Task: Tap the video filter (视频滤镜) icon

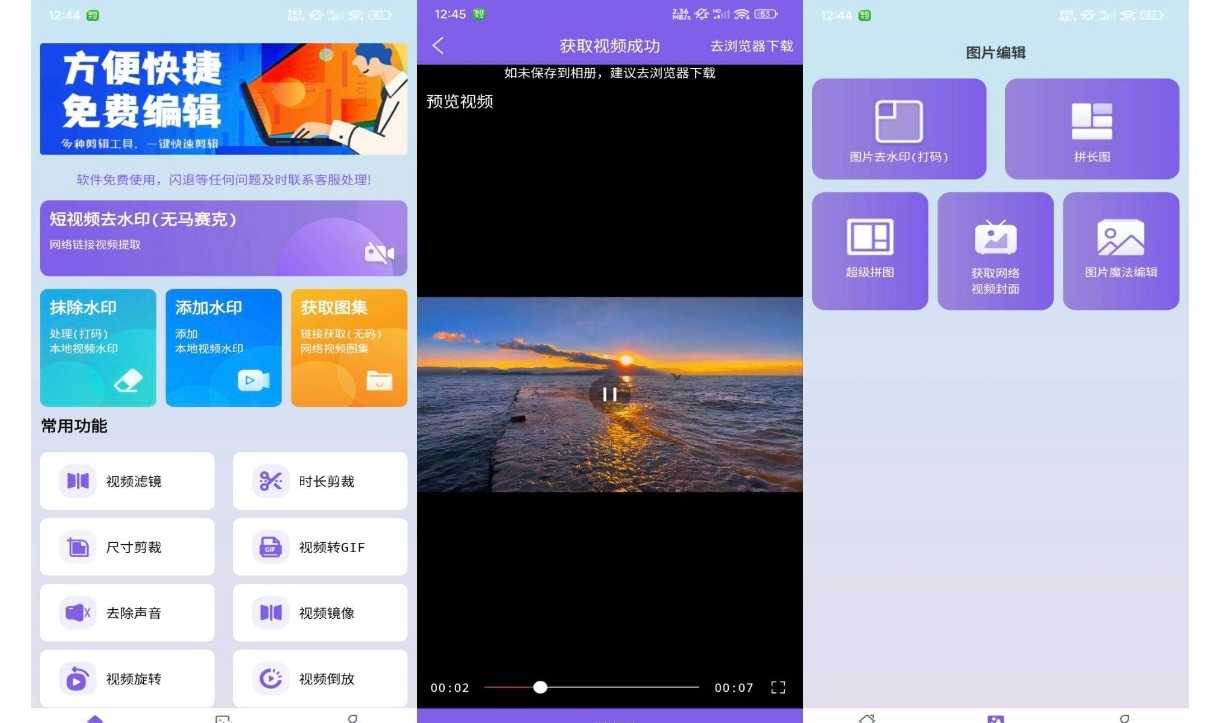Action: coord(78,481)
